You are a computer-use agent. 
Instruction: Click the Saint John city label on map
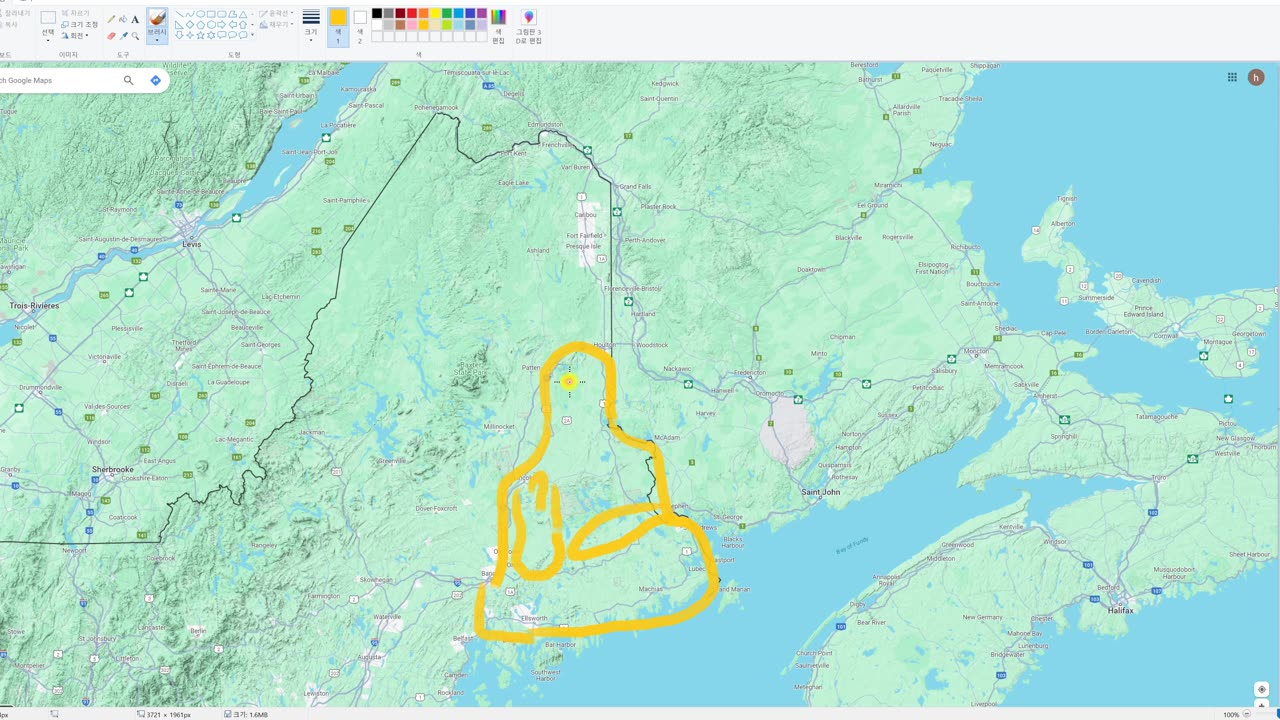pyautogui.click(x=821, y=492)
